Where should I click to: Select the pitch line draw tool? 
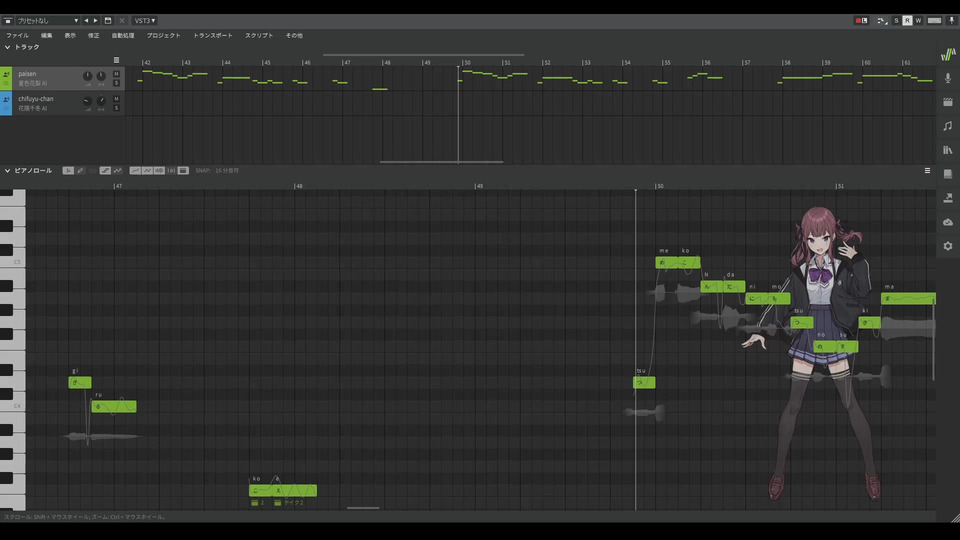[x=118, y=171]
